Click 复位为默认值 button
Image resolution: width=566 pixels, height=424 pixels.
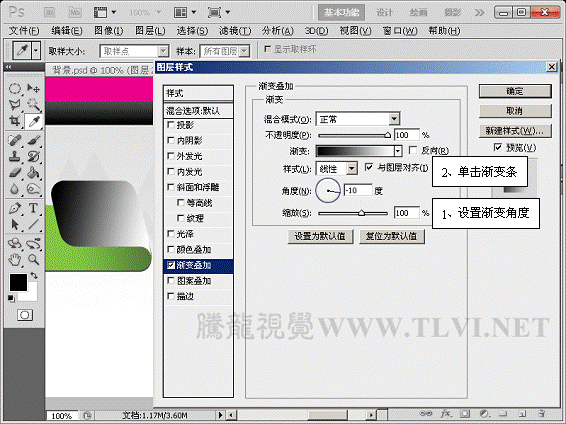pyautogui.click(x=392, y=237)
